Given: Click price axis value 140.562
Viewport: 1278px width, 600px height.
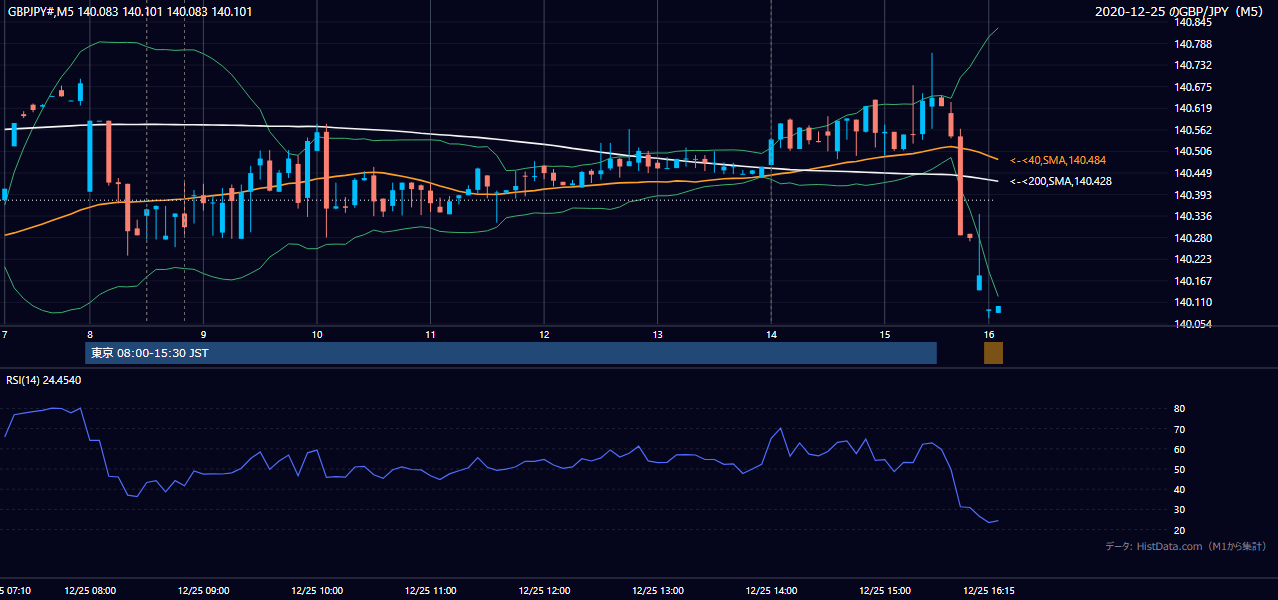Looking at the screenshot, I should [x=1192, y=130].
